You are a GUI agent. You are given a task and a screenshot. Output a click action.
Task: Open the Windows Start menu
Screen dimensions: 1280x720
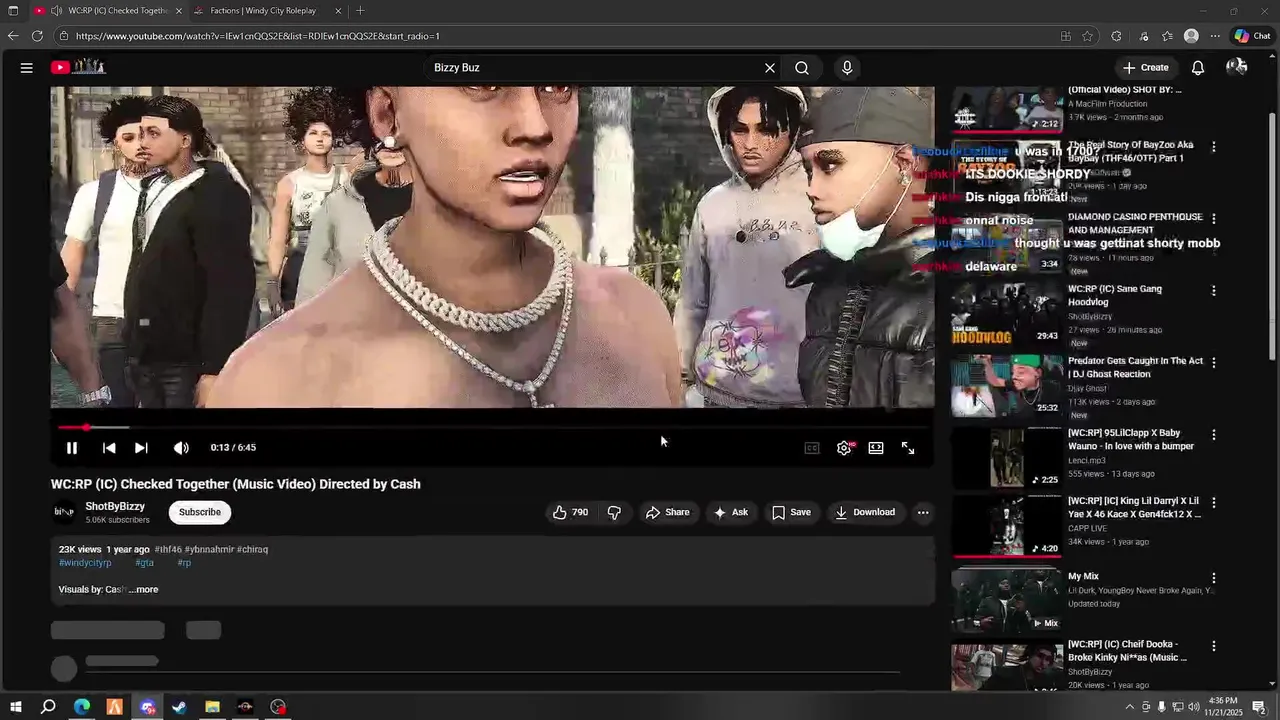coord(14,707)
